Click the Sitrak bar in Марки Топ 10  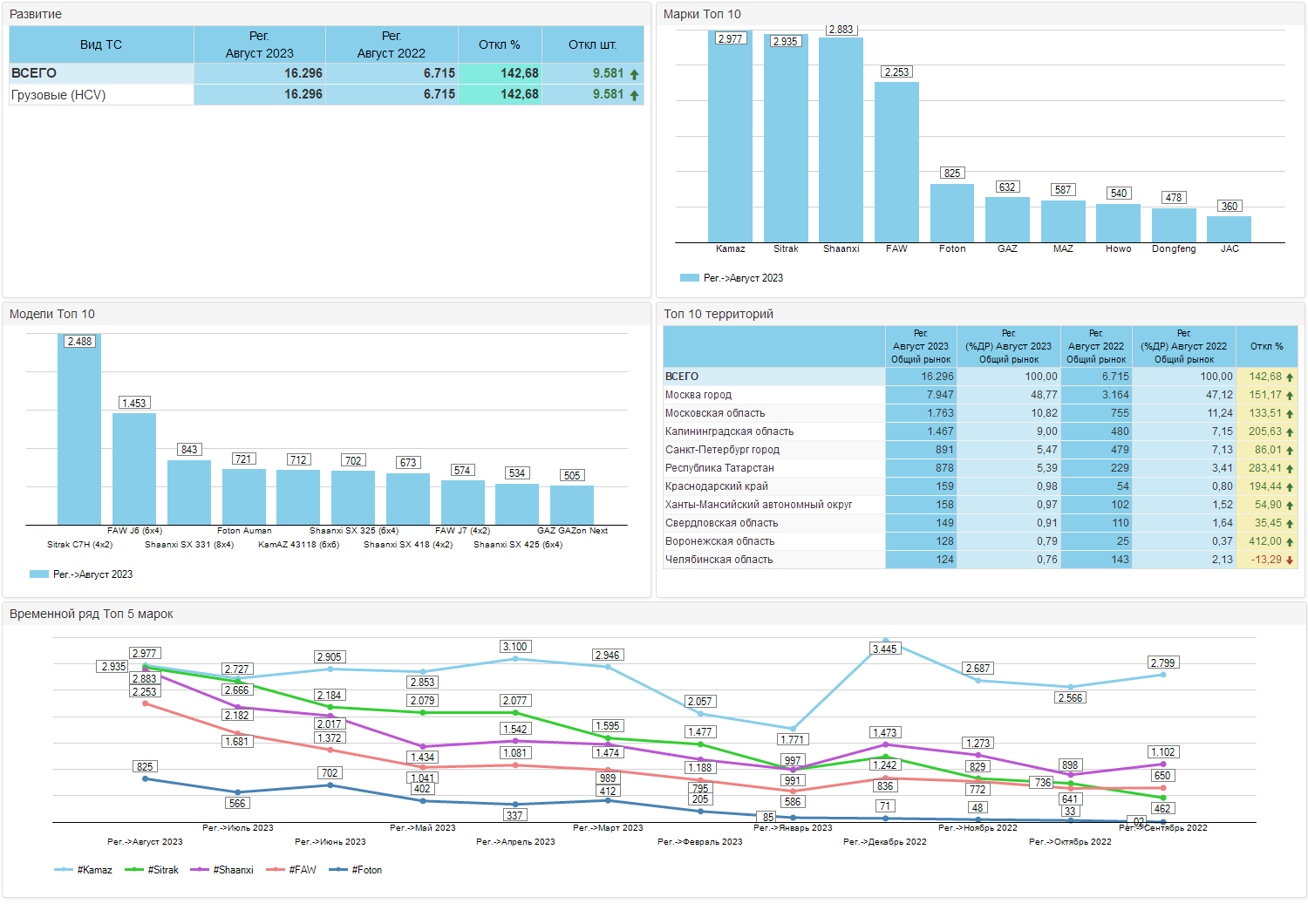[786, 139]
